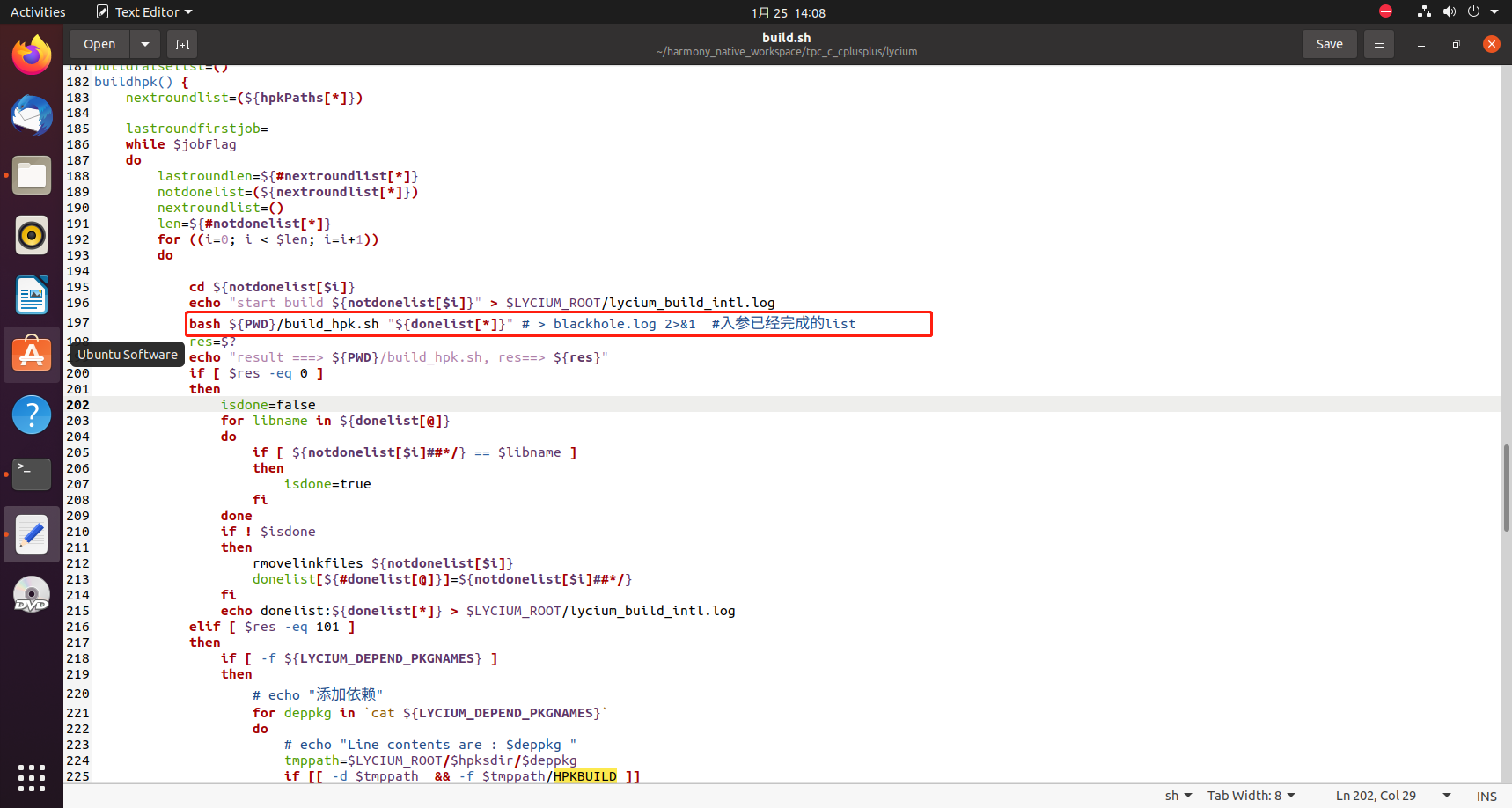Open the power icon in the top bar

[x=1473, y=11]
